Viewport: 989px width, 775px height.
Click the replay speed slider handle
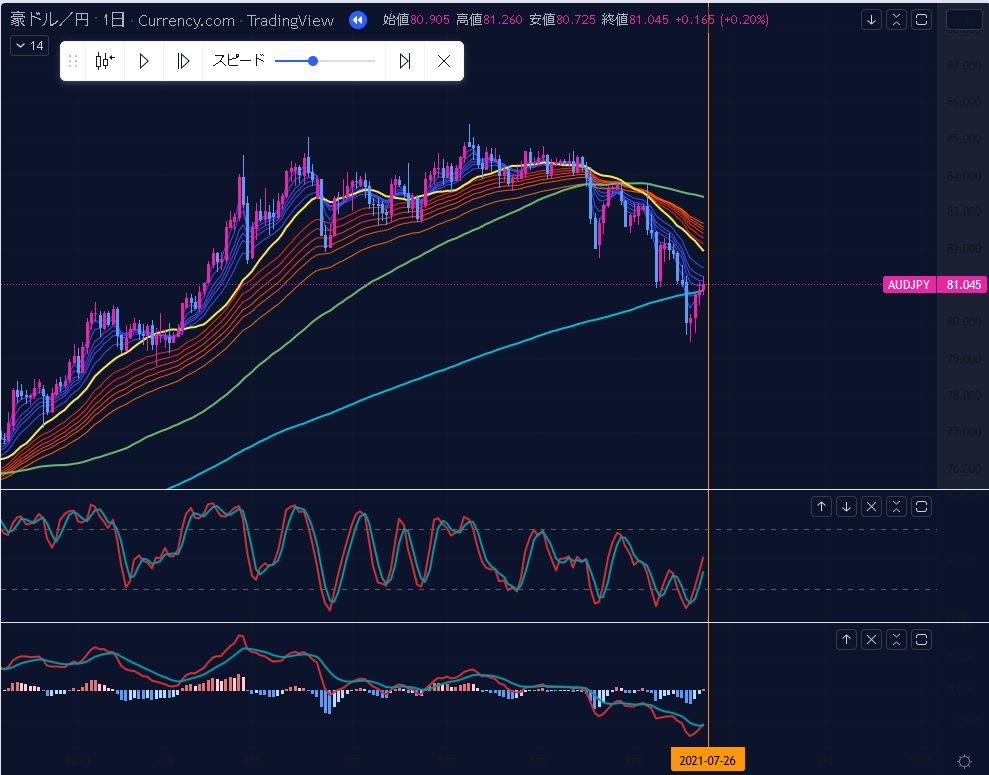coord(313,61)
